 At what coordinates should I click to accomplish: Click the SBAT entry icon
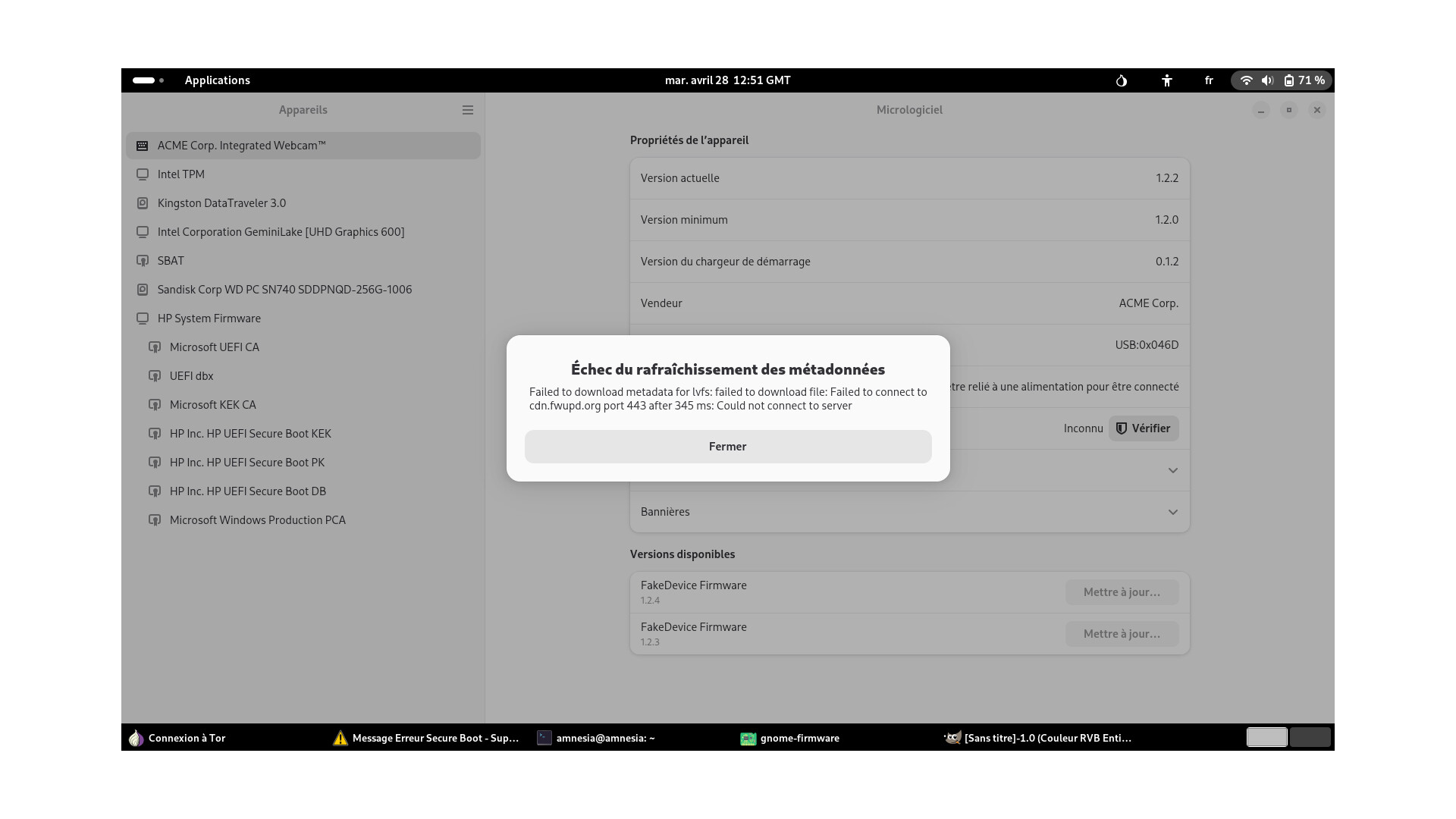point(142,261)
